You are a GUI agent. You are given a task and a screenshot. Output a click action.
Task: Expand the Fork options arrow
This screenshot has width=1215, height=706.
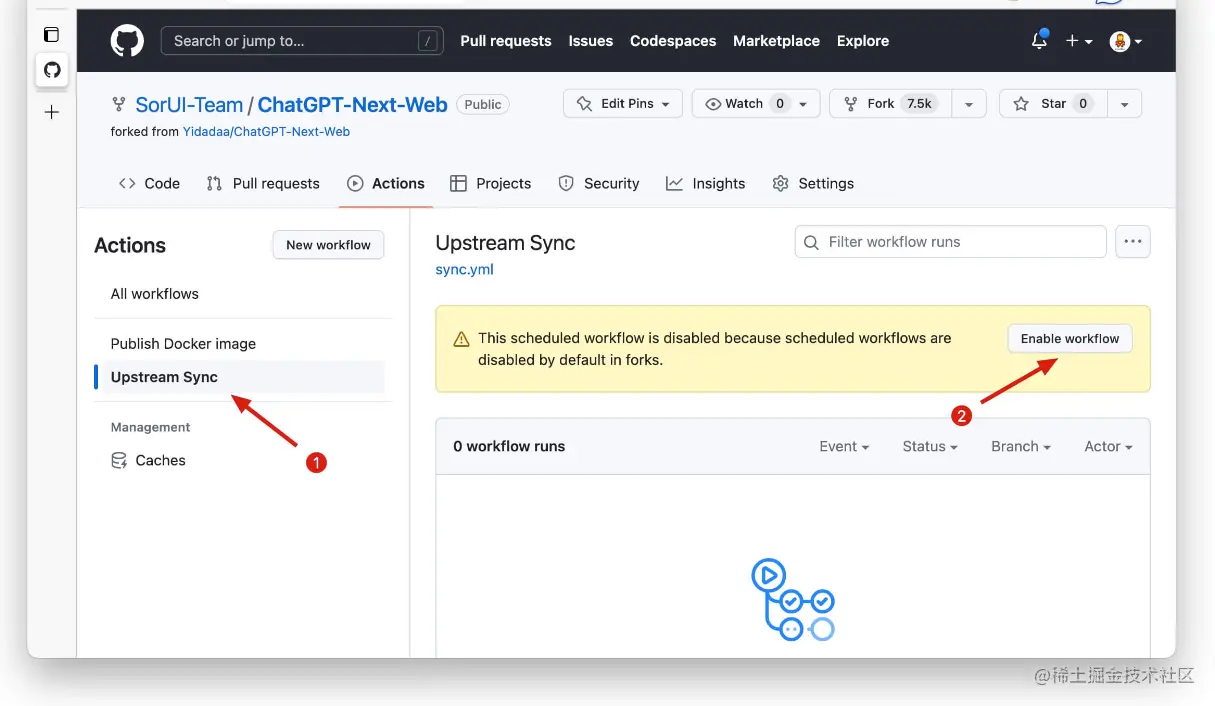(x=968, y=104)
